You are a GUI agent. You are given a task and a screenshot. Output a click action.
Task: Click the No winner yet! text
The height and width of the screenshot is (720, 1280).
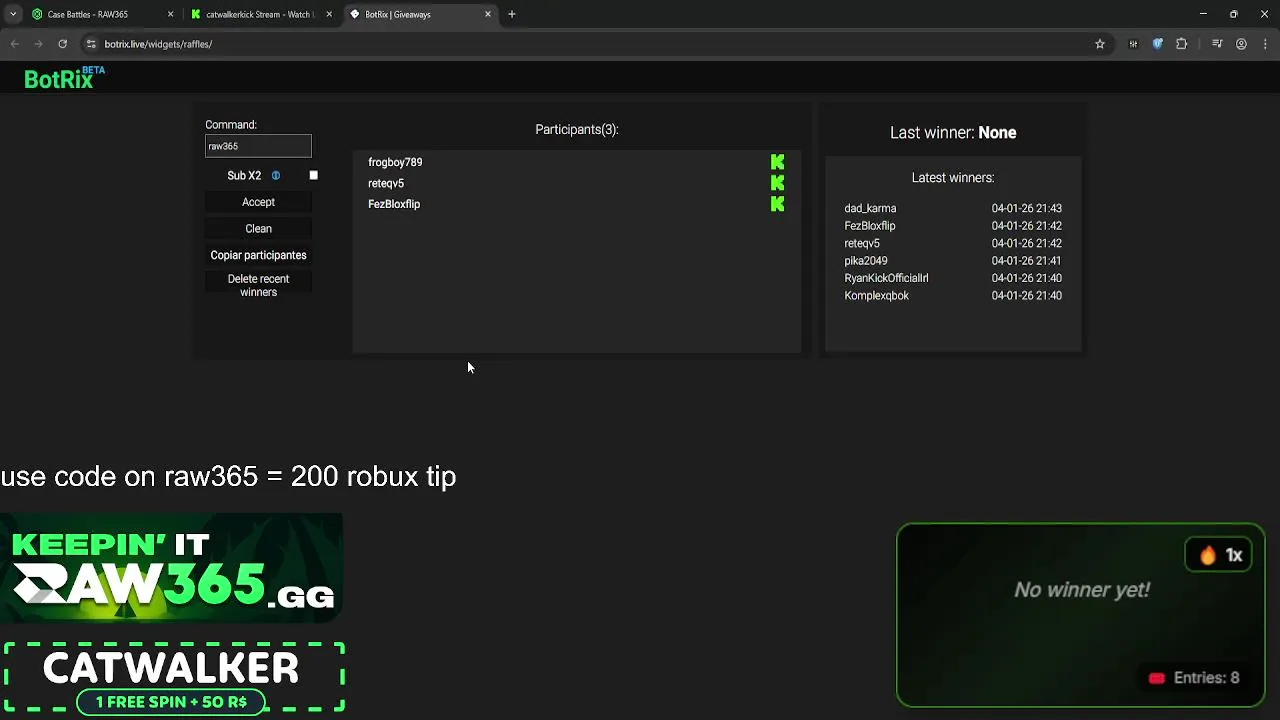(1082, 590)
